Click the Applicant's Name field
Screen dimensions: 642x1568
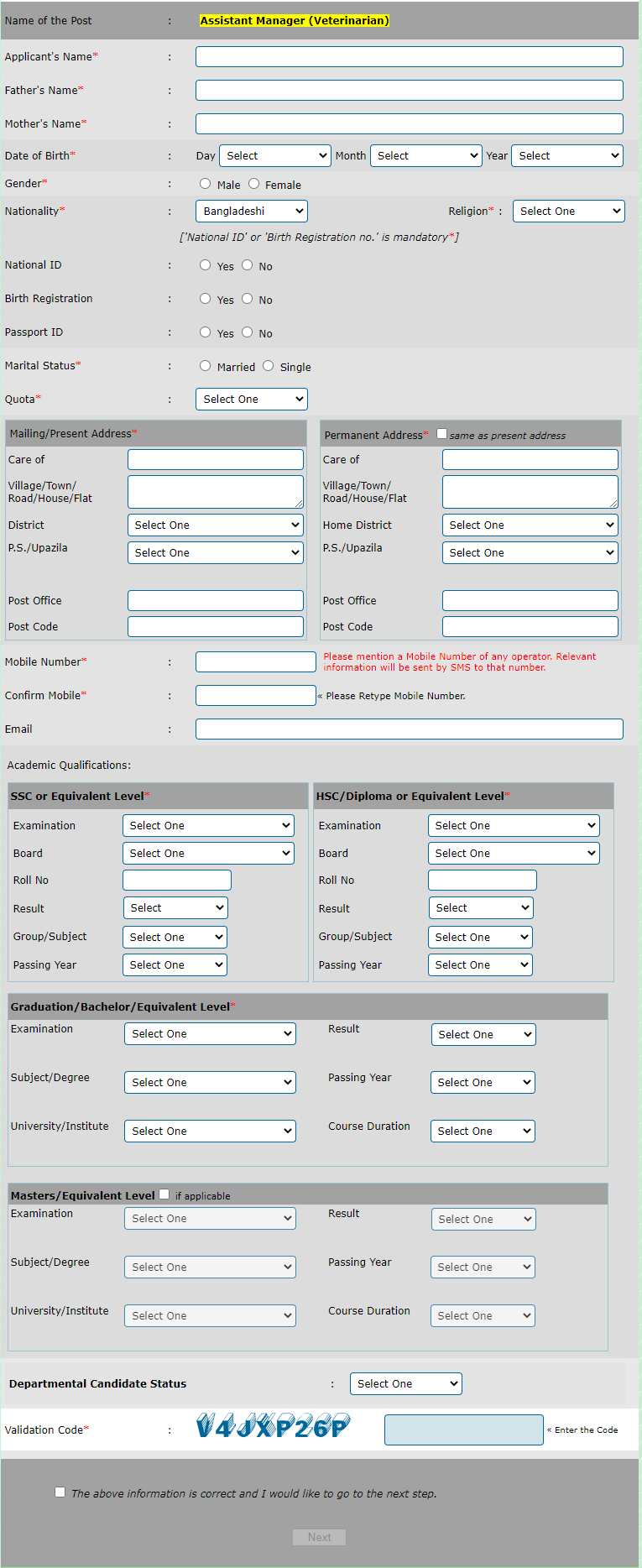410,57
